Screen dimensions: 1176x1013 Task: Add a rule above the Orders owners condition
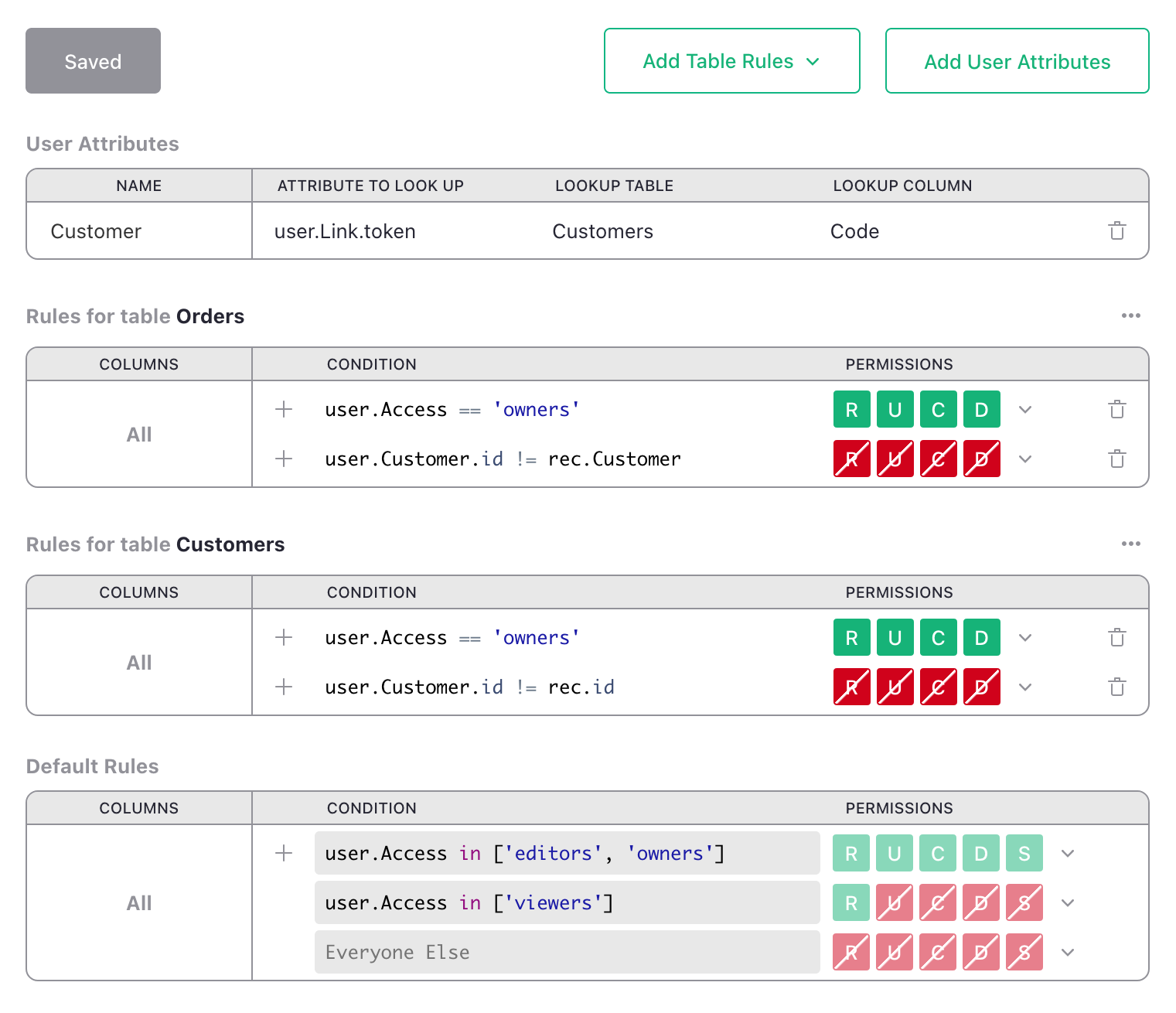pos(284,410)
